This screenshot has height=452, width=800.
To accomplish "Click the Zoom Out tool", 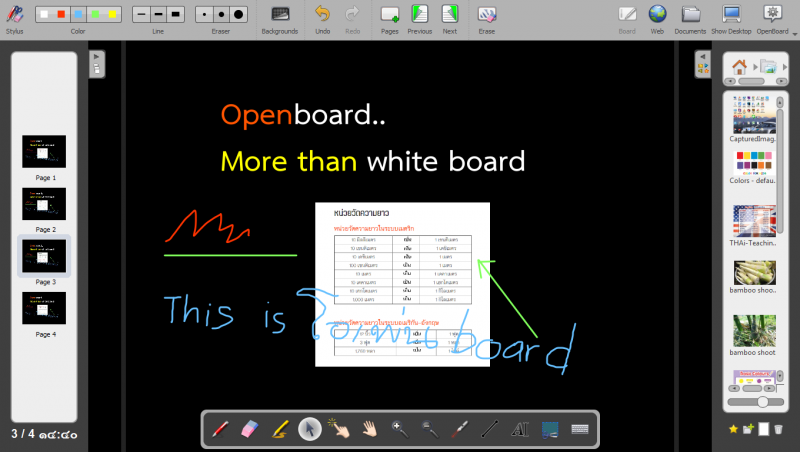I will 430,429.
